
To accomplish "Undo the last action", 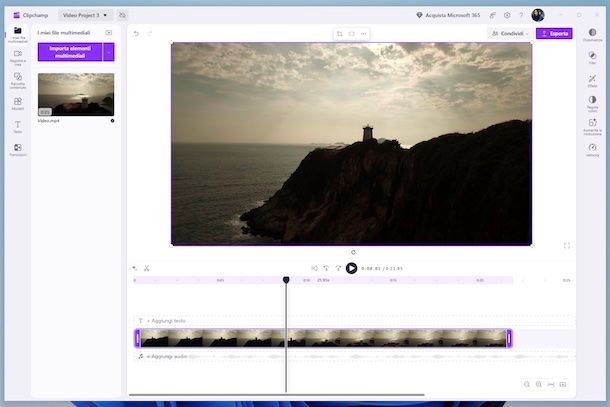I will tap(136, 33).
